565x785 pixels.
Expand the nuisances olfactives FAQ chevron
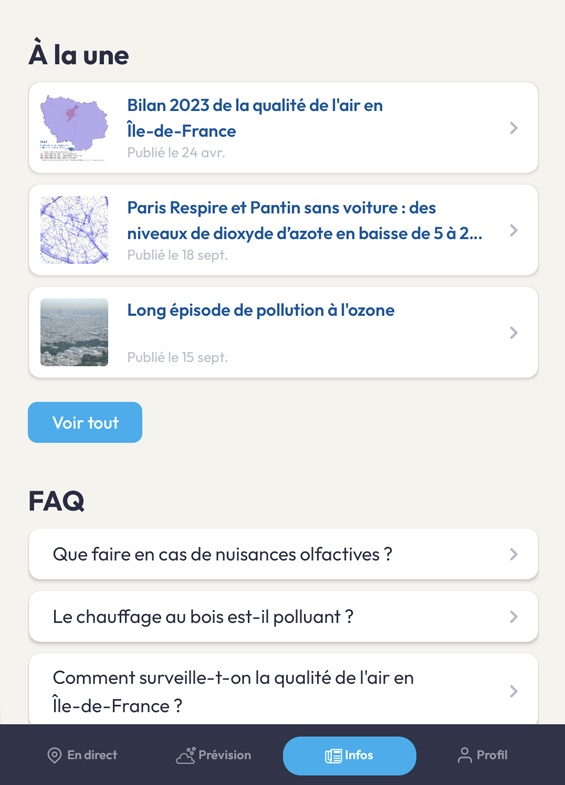pyautogui.click(x=513, y=554)
